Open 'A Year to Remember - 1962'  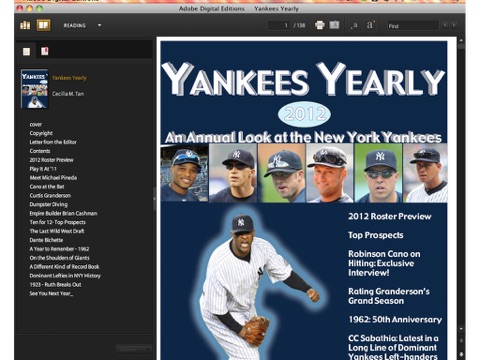pyautogui.click(x=59, y=249)
